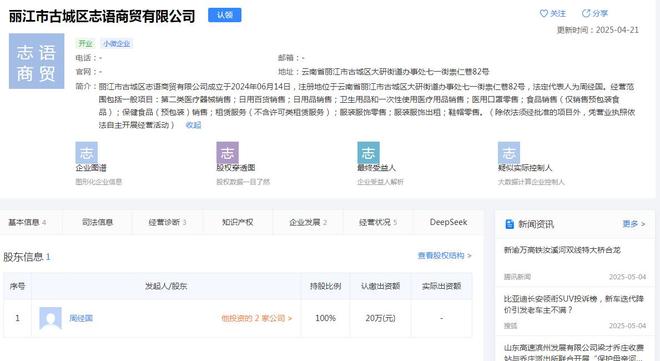Click 查看股权结构 link

click(x=444, y=255)
